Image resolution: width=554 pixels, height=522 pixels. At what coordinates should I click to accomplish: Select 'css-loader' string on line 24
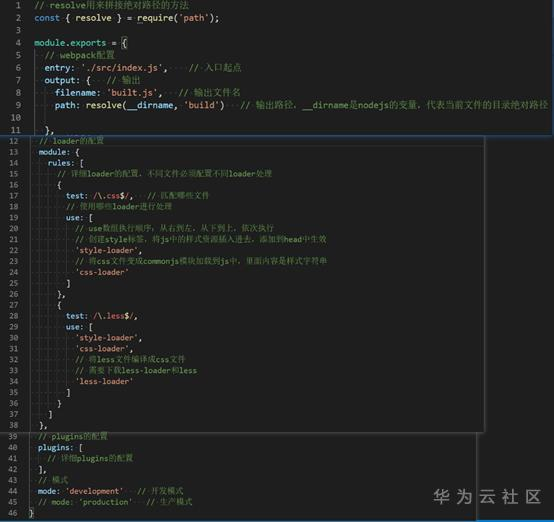click(x=102, y=272)
